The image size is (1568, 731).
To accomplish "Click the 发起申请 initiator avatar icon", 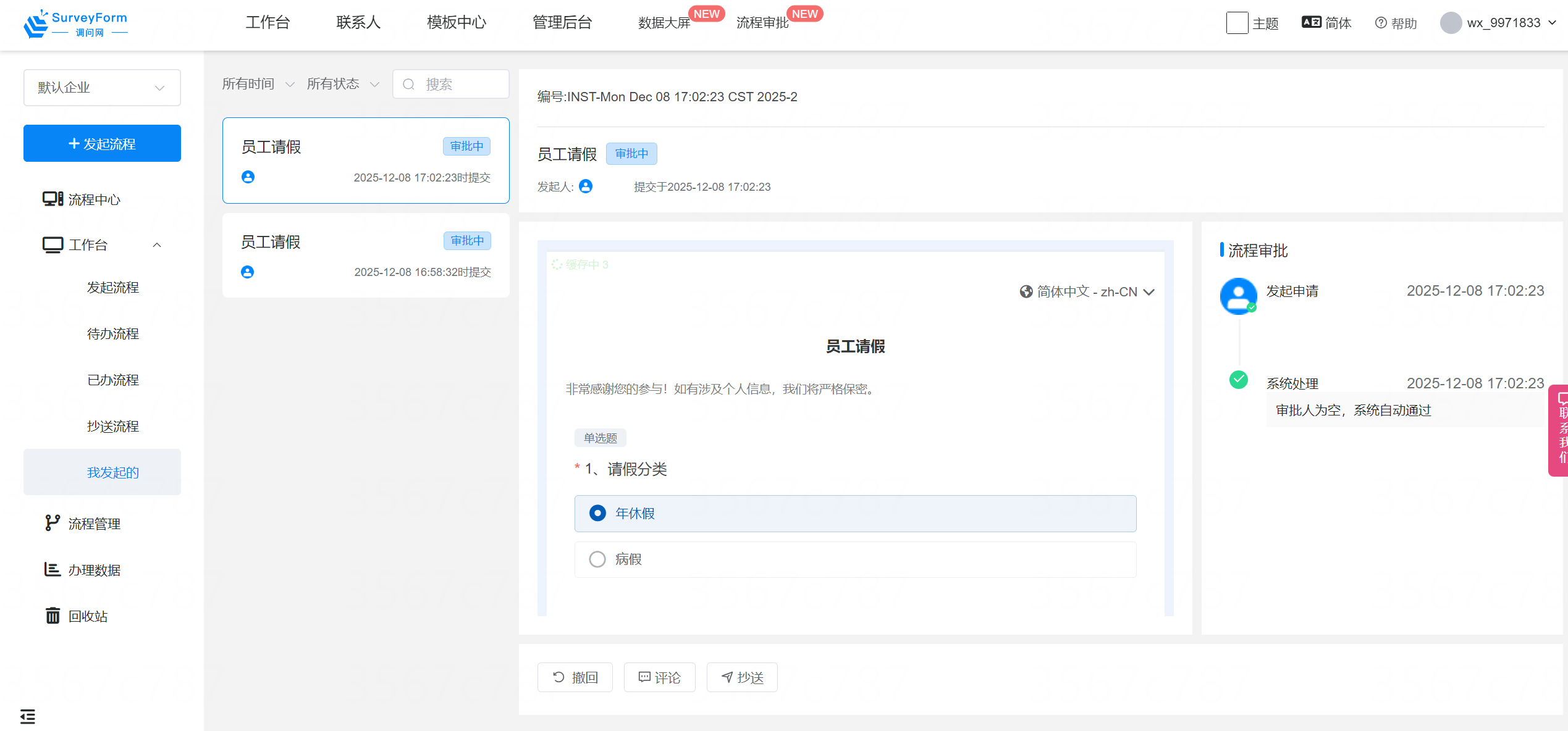I will click(1238, 296).
